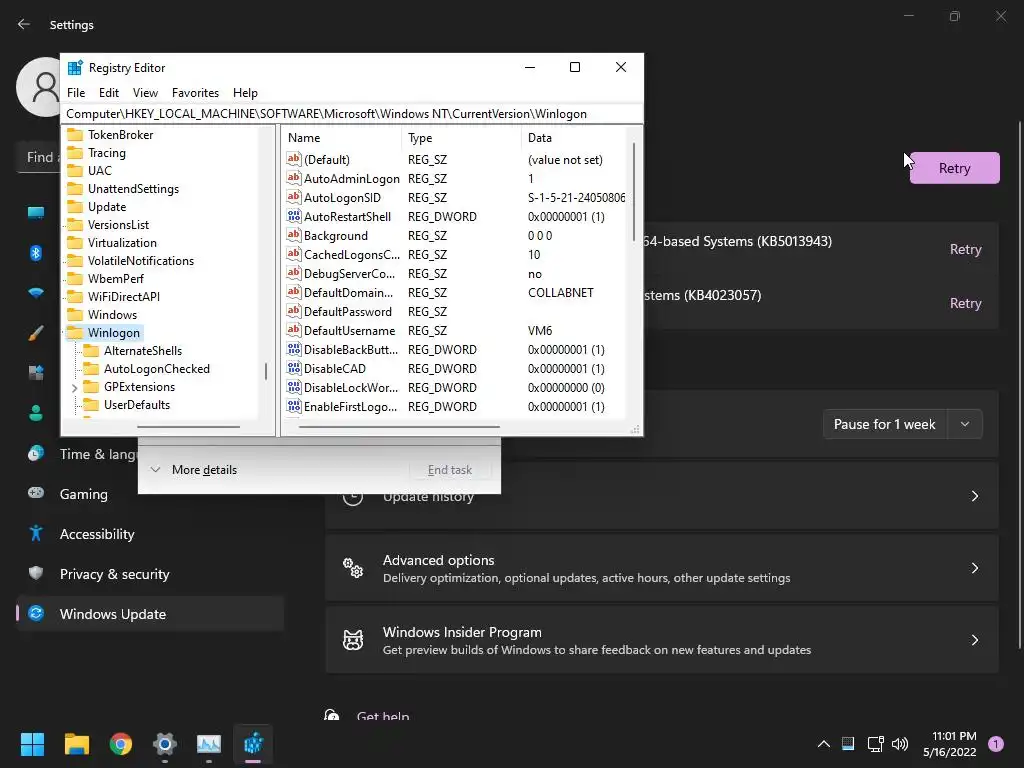The image size is (1024, 768).
Task: Select the TokenBroker folder icon
Action: pyautogui.click(x=76, y=135)
